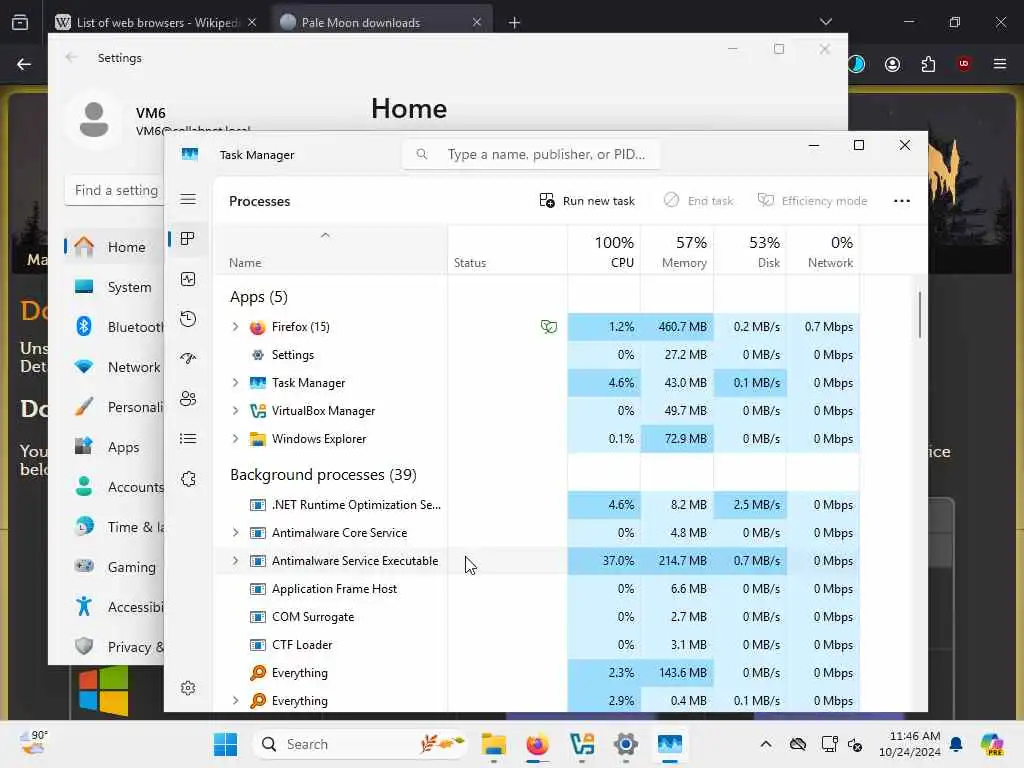The height and width of the screenshot is (768, 1024).
Task: Select the Settings app process row
Action: click(x=537, y=355)
